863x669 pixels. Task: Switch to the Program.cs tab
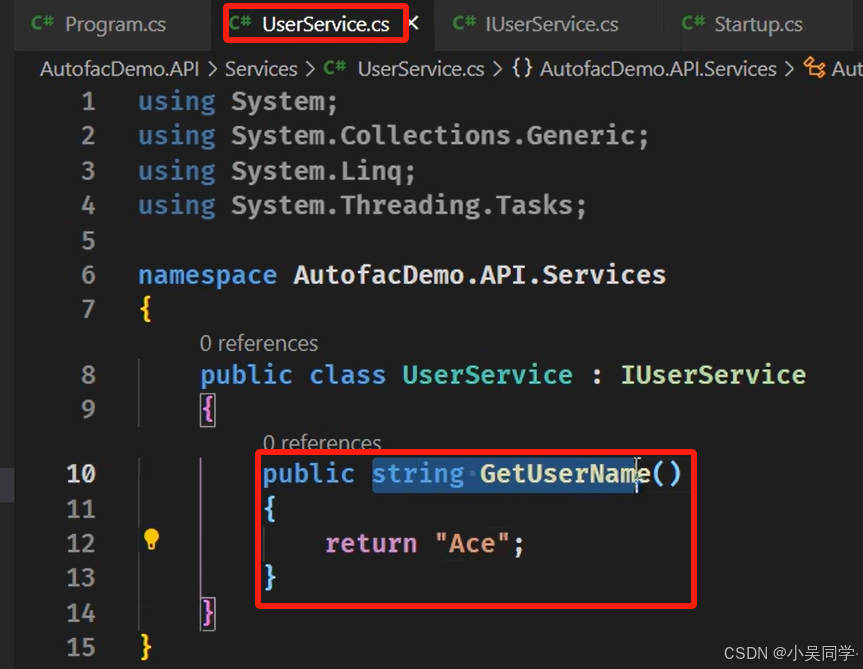[99, 25]
